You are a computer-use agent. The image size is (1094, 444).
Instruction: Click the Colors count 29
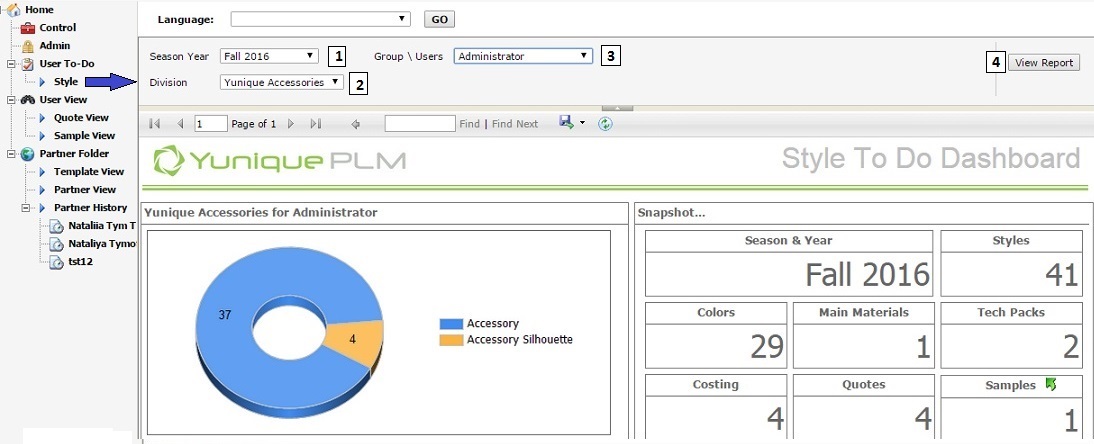[767, 346]
